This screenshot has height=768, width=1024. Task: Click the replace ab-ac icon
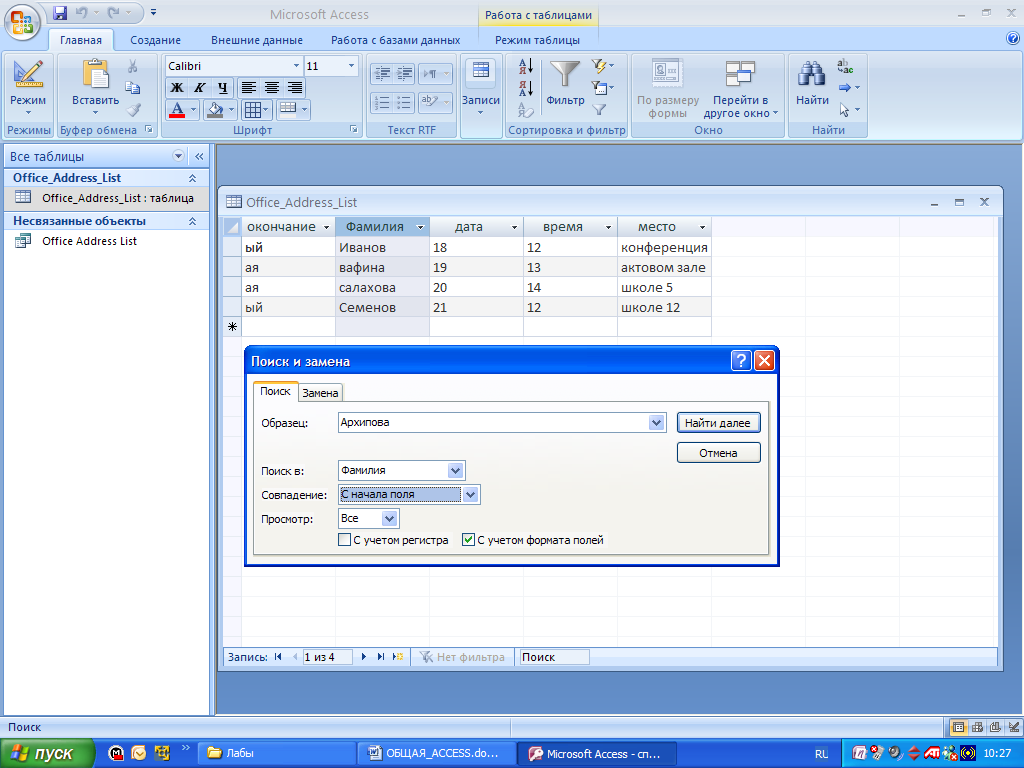845,66
